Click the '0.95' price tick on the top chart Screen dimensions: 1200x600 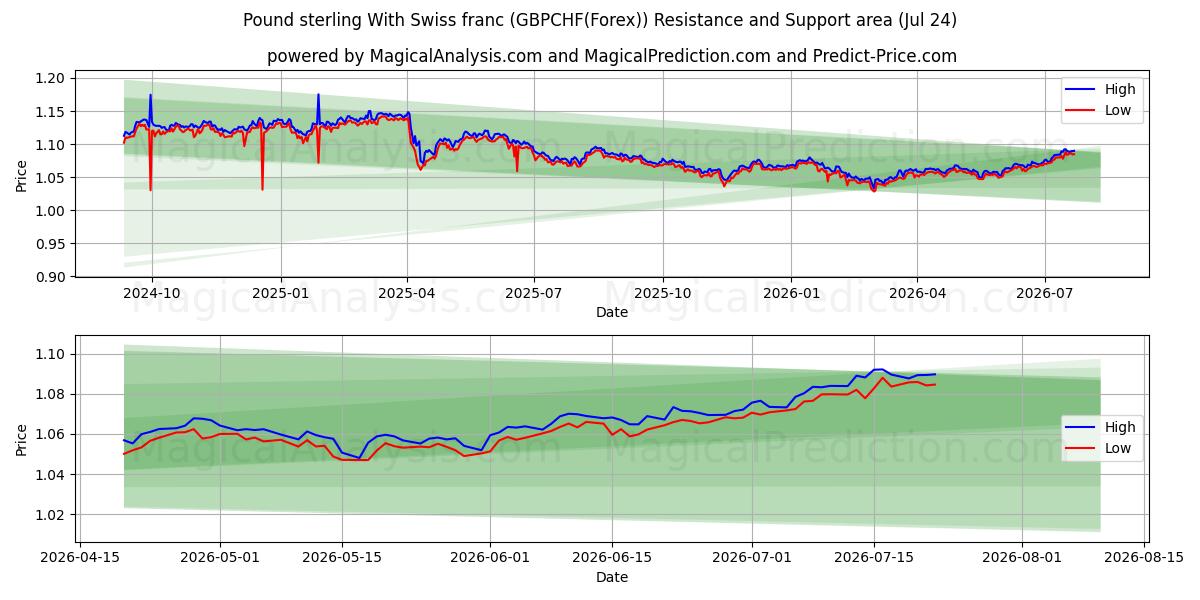pos(52,244)
